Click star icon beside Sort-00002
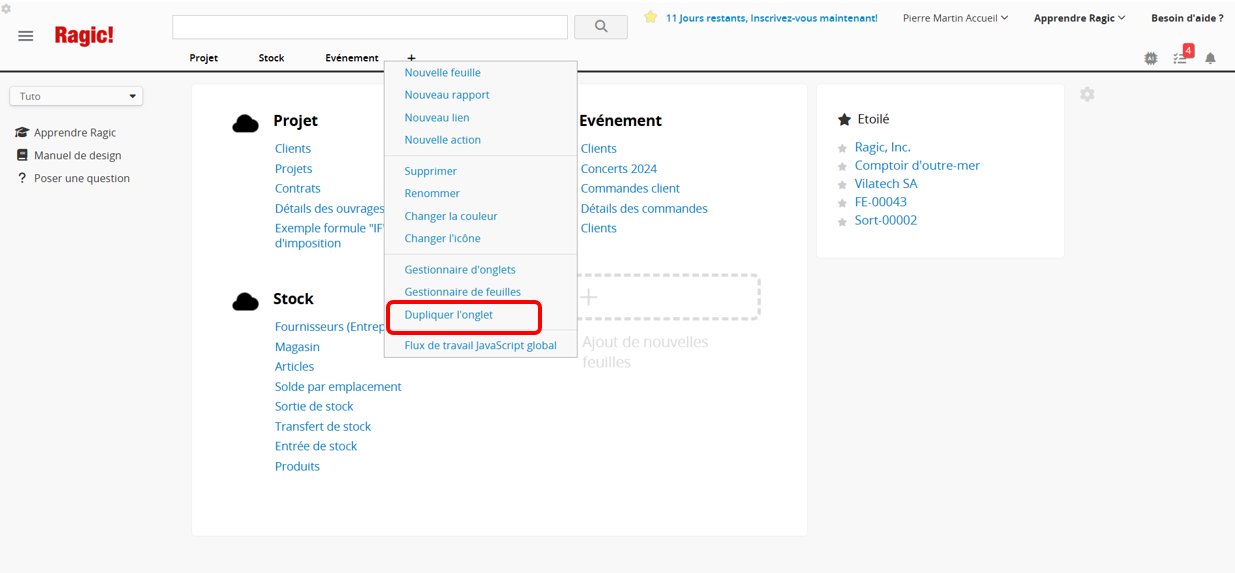 pos(842,222)
